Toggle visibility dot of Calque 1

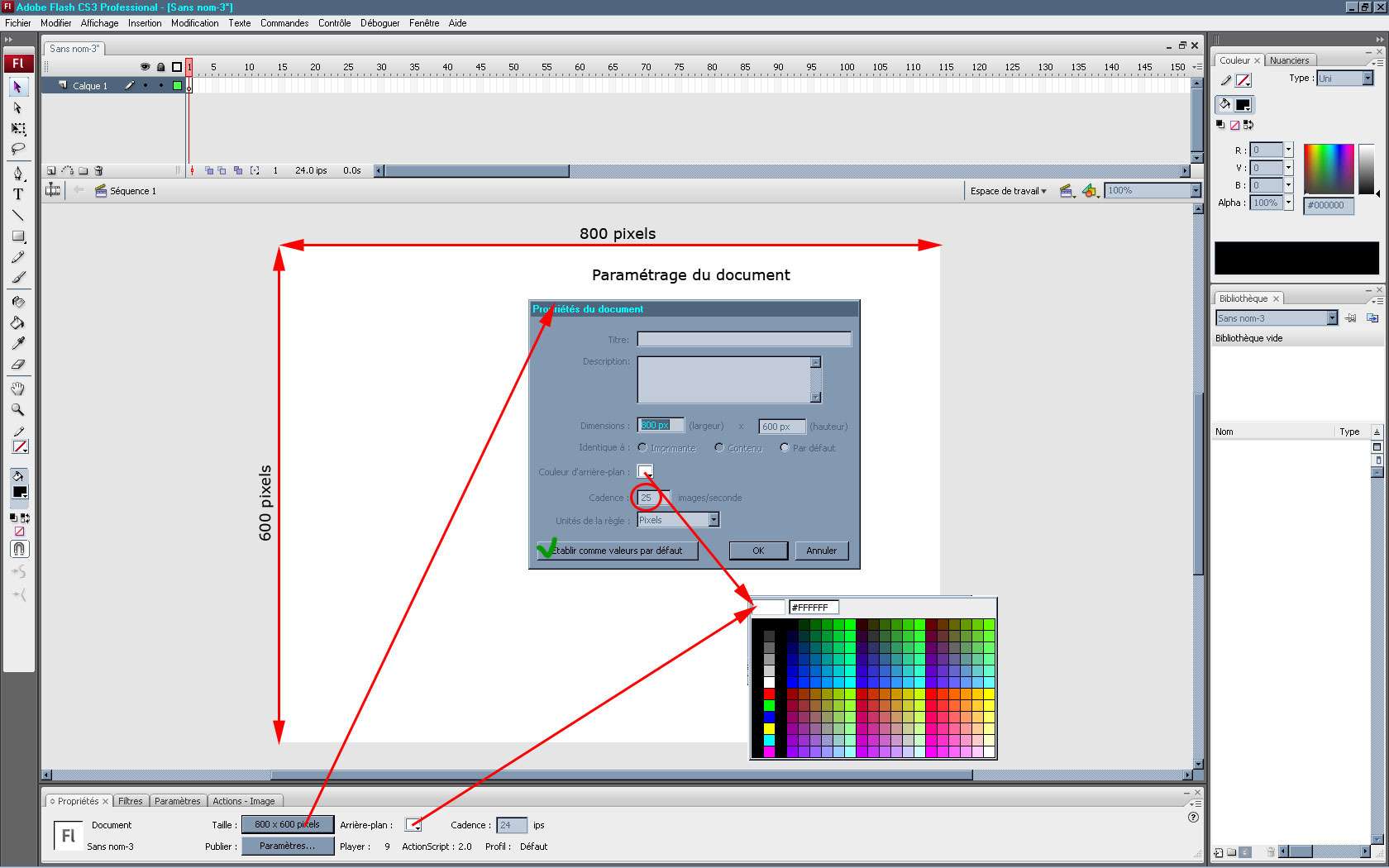coord(146,86)
